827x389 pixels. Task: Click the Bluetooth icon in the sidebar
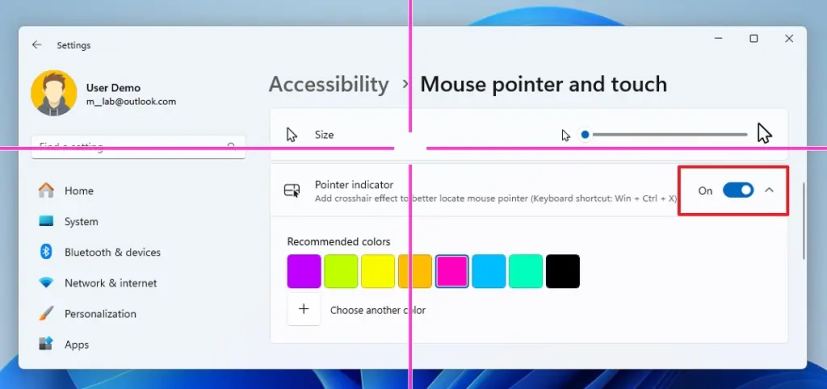pos(46,251)
